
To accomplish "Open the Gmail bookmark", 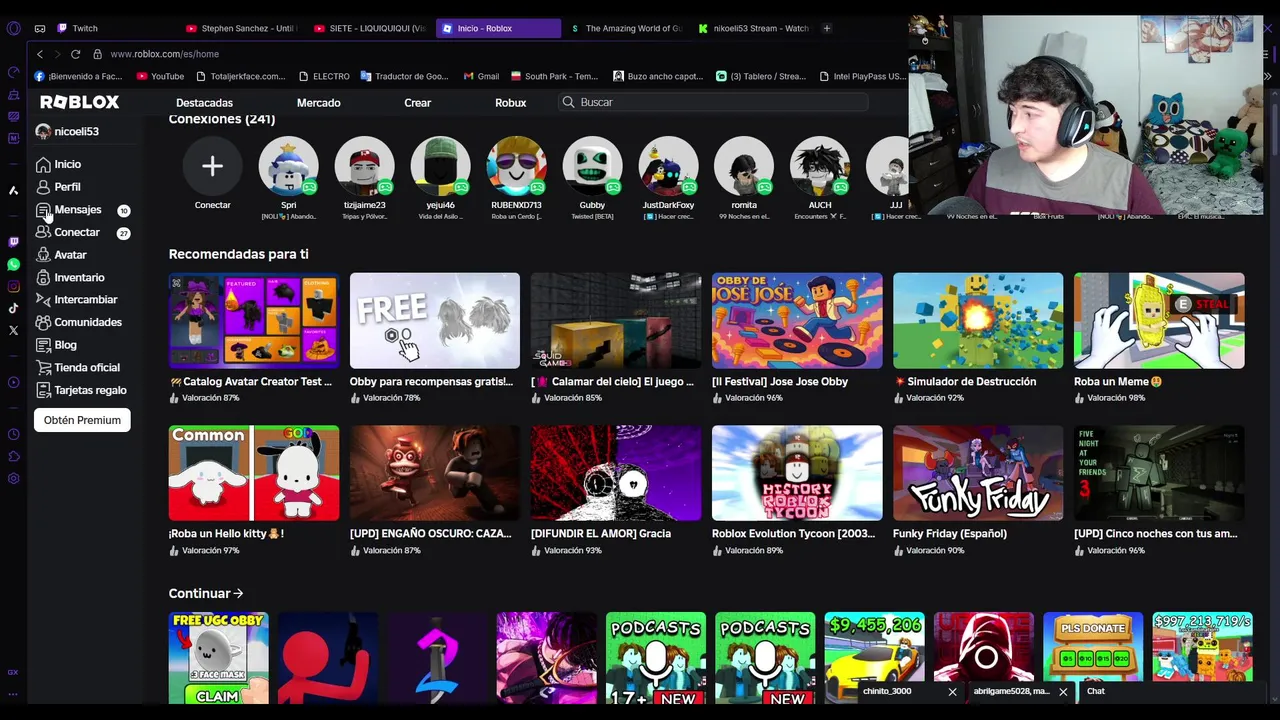I will pos(481,76).
